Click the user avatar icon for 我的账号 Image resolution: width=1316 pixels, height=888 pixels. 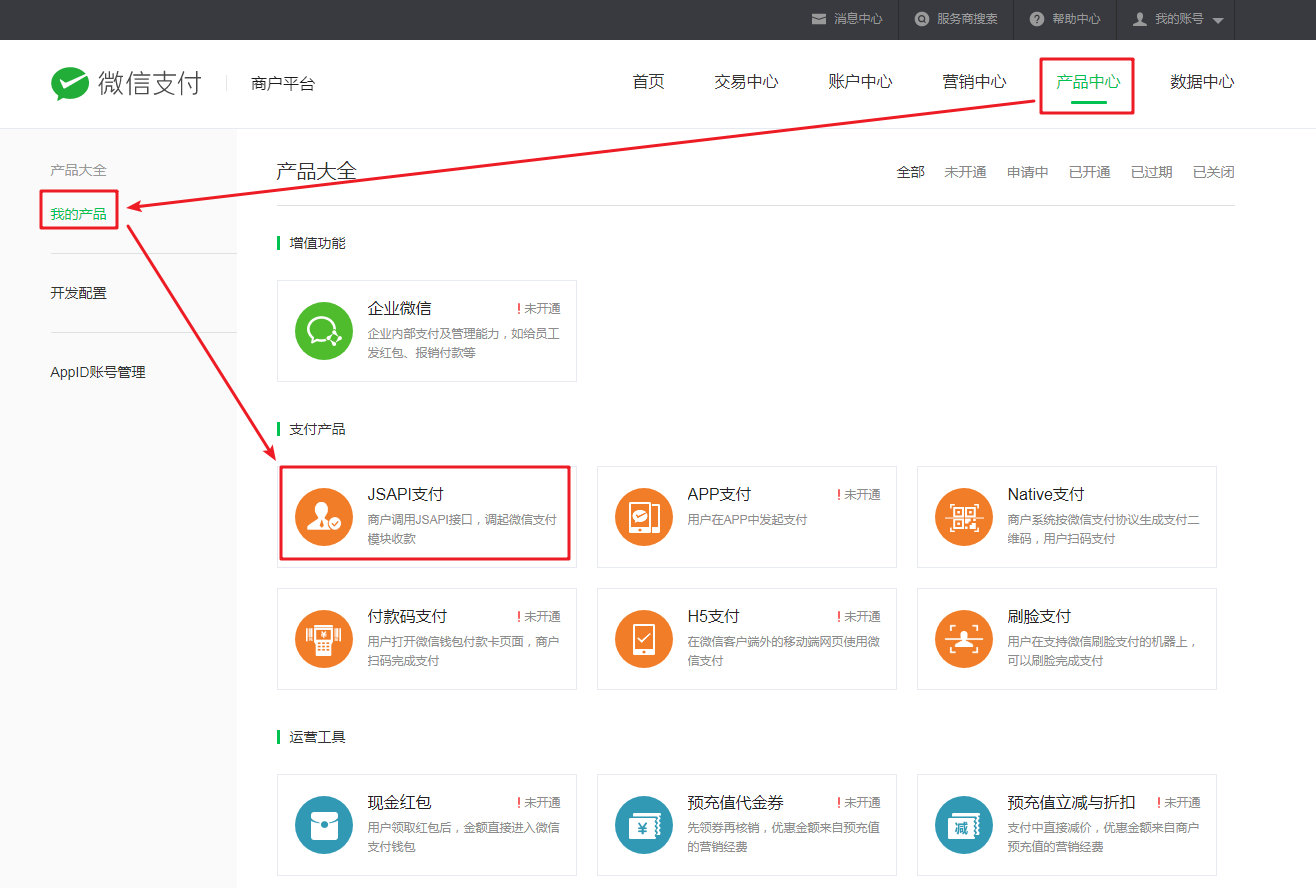click(x=1139, y=19)
